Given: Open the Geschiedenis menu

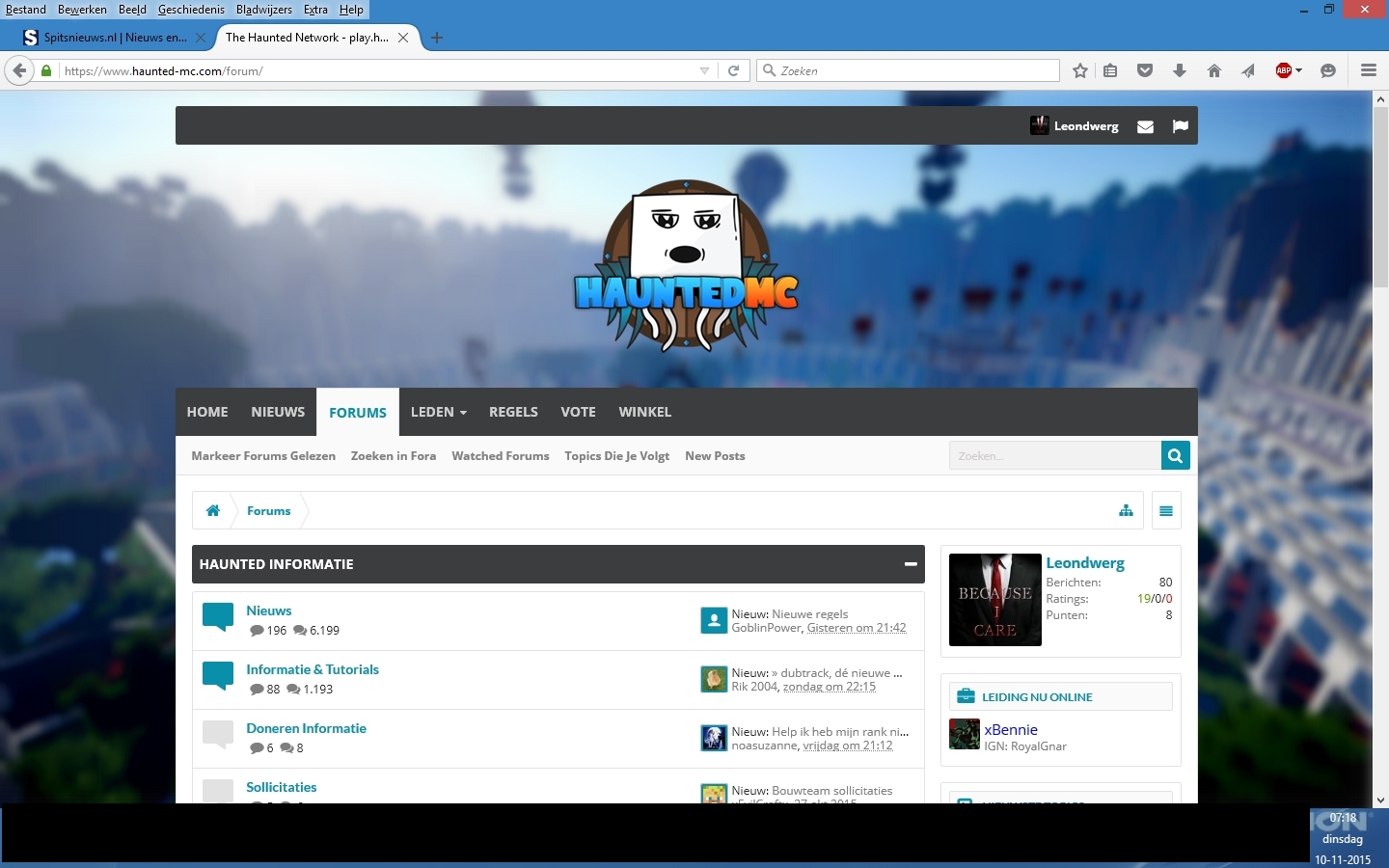Looking at the screenshot, I should coord(191,10).
